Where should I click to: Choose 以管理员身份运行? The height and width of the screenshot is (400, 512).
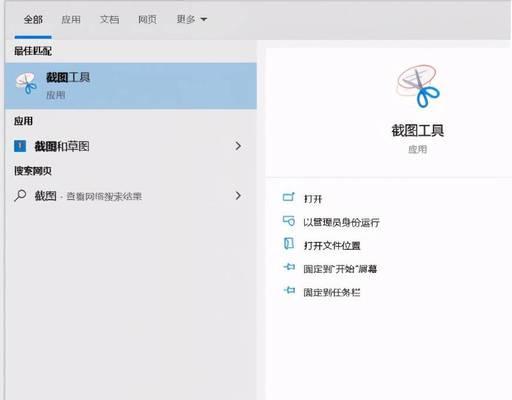point(341,222)
